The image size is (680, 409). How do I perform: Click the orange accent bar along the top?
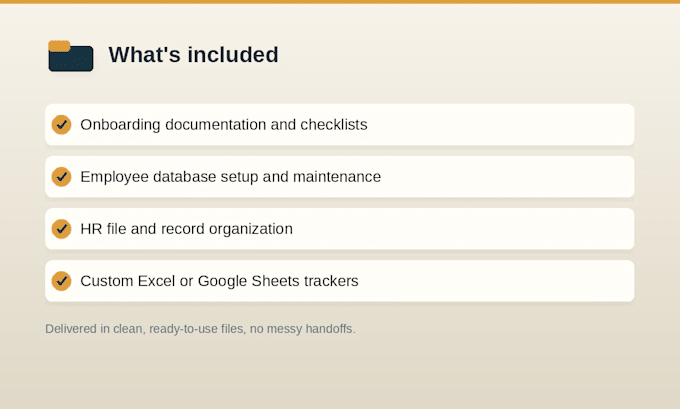click(340, 2)
